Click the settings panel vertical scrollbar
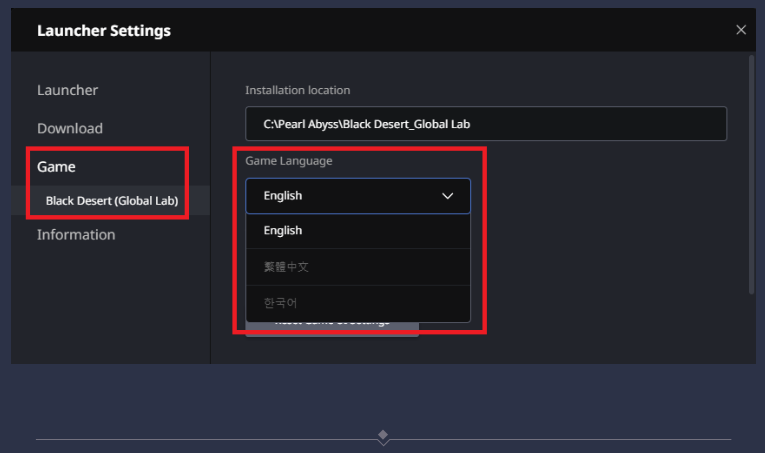 pos(751,175)
